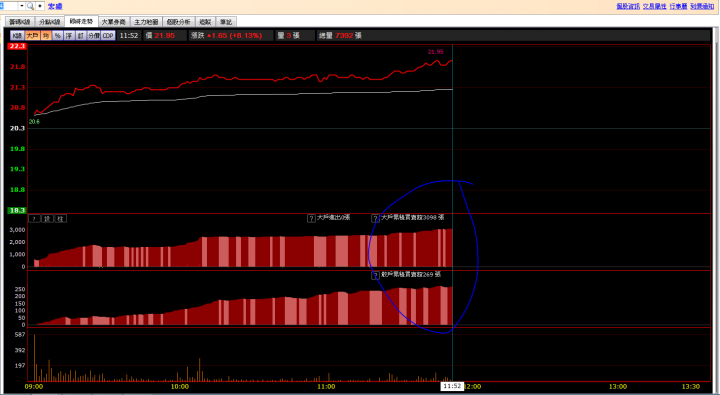Click the 09:00 time axis label

34,387
